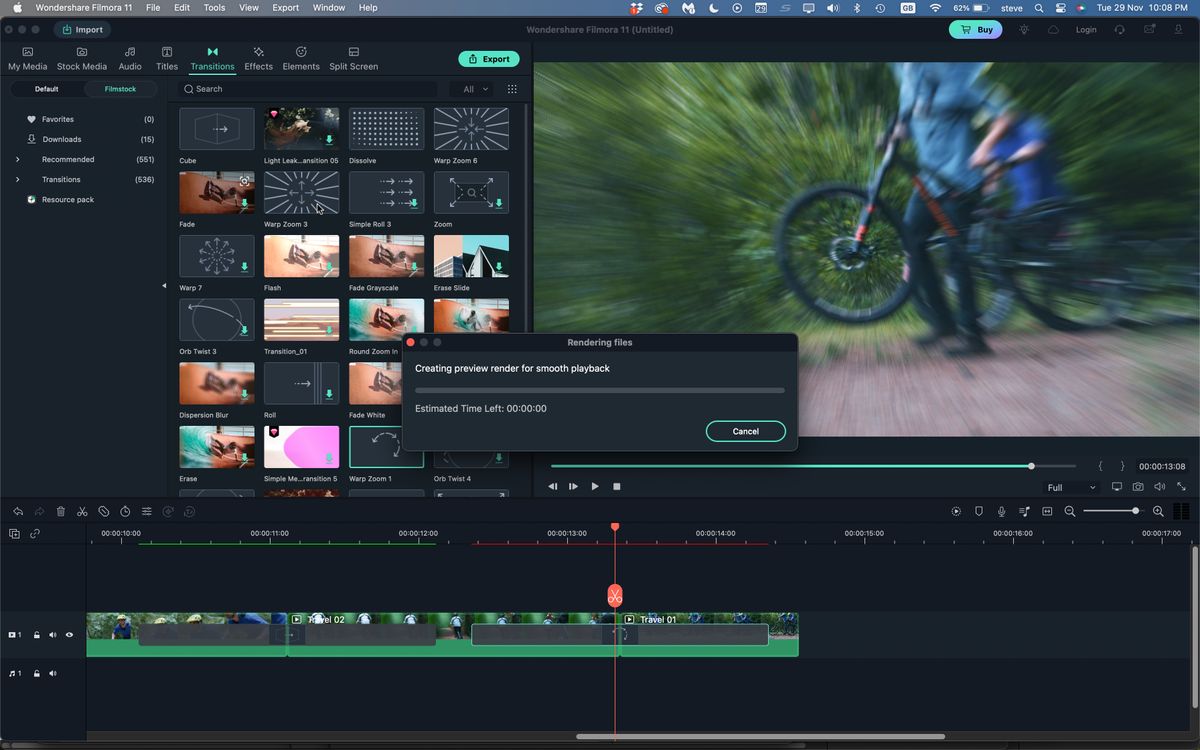This screenshot has height=750, width=1200.
Task: Open the Effects tab
Action: coord(258,59)
